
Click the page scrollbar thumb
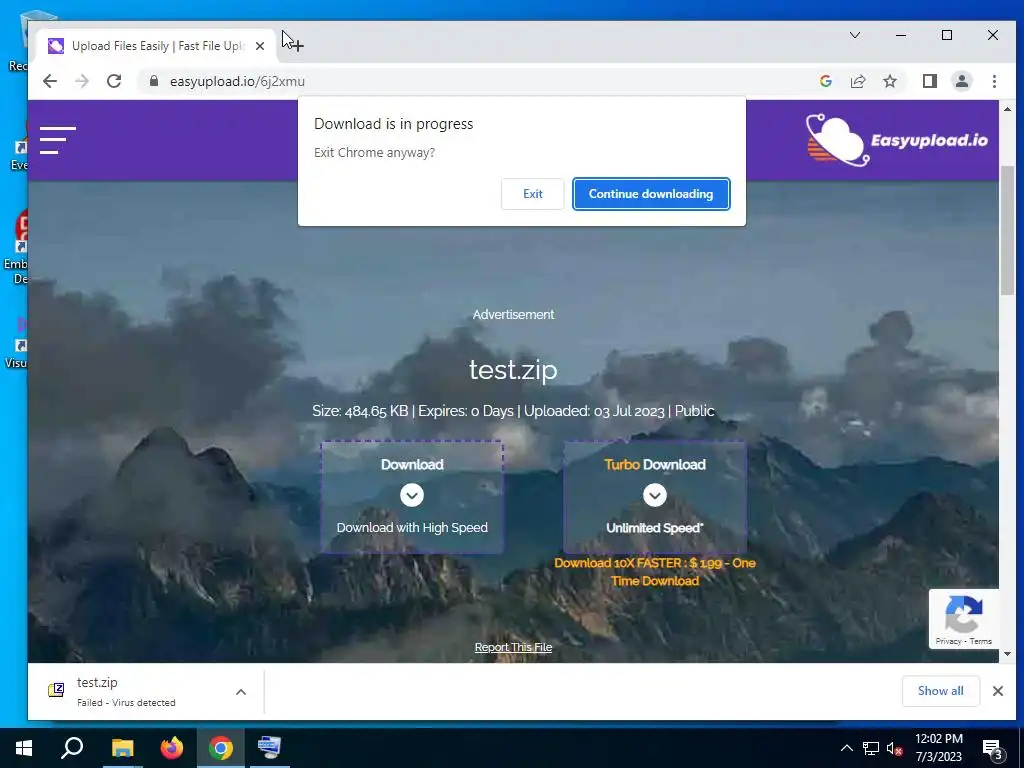[x=1007, y=230]
